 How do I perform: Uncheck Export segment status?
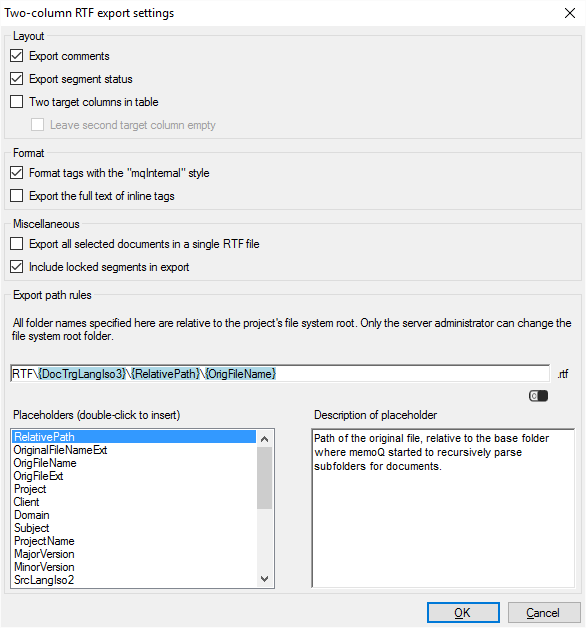(16, 78)
